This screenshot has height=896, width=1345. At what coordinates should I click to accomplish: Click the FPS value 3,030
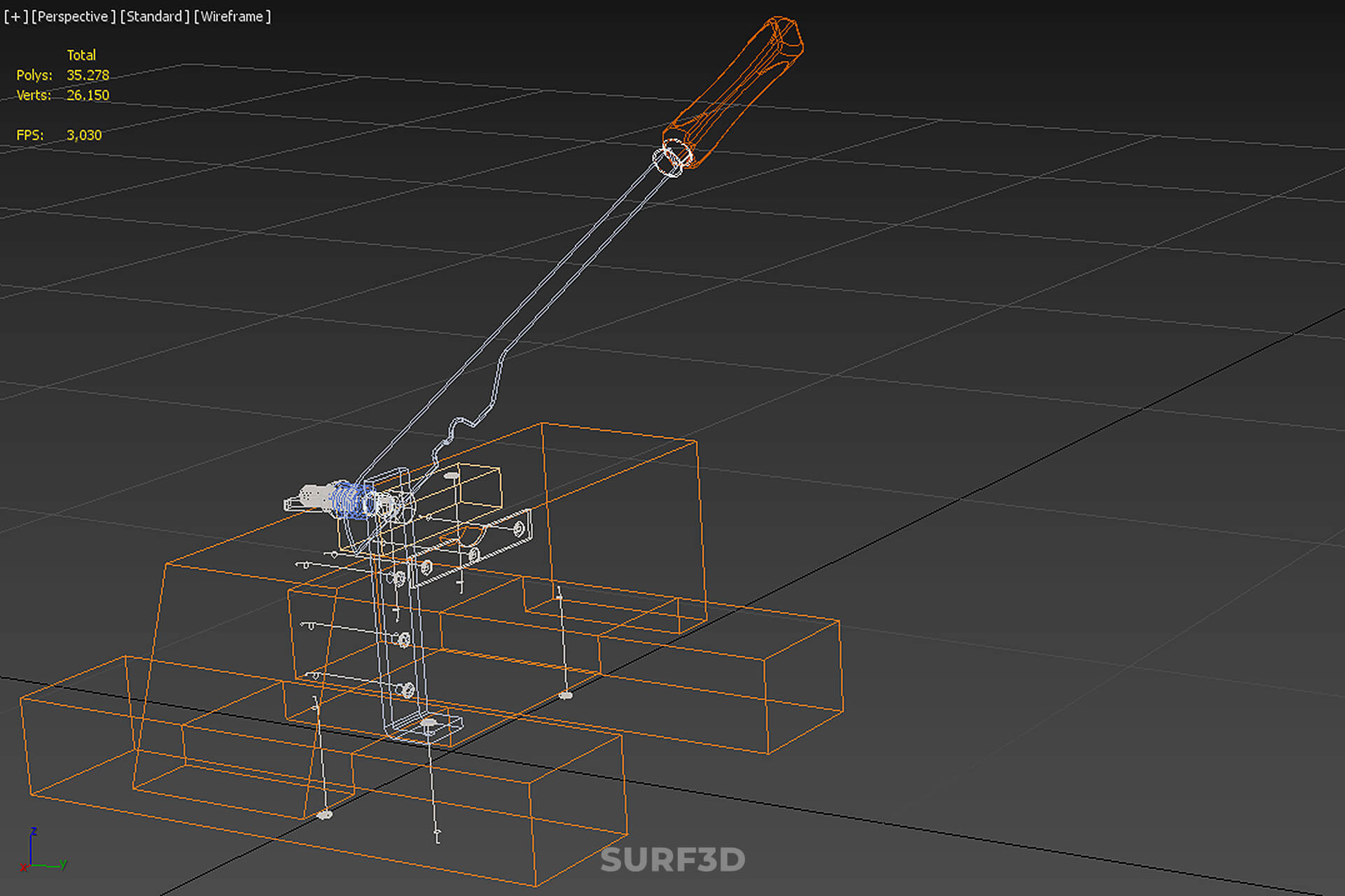coord(84,135)
